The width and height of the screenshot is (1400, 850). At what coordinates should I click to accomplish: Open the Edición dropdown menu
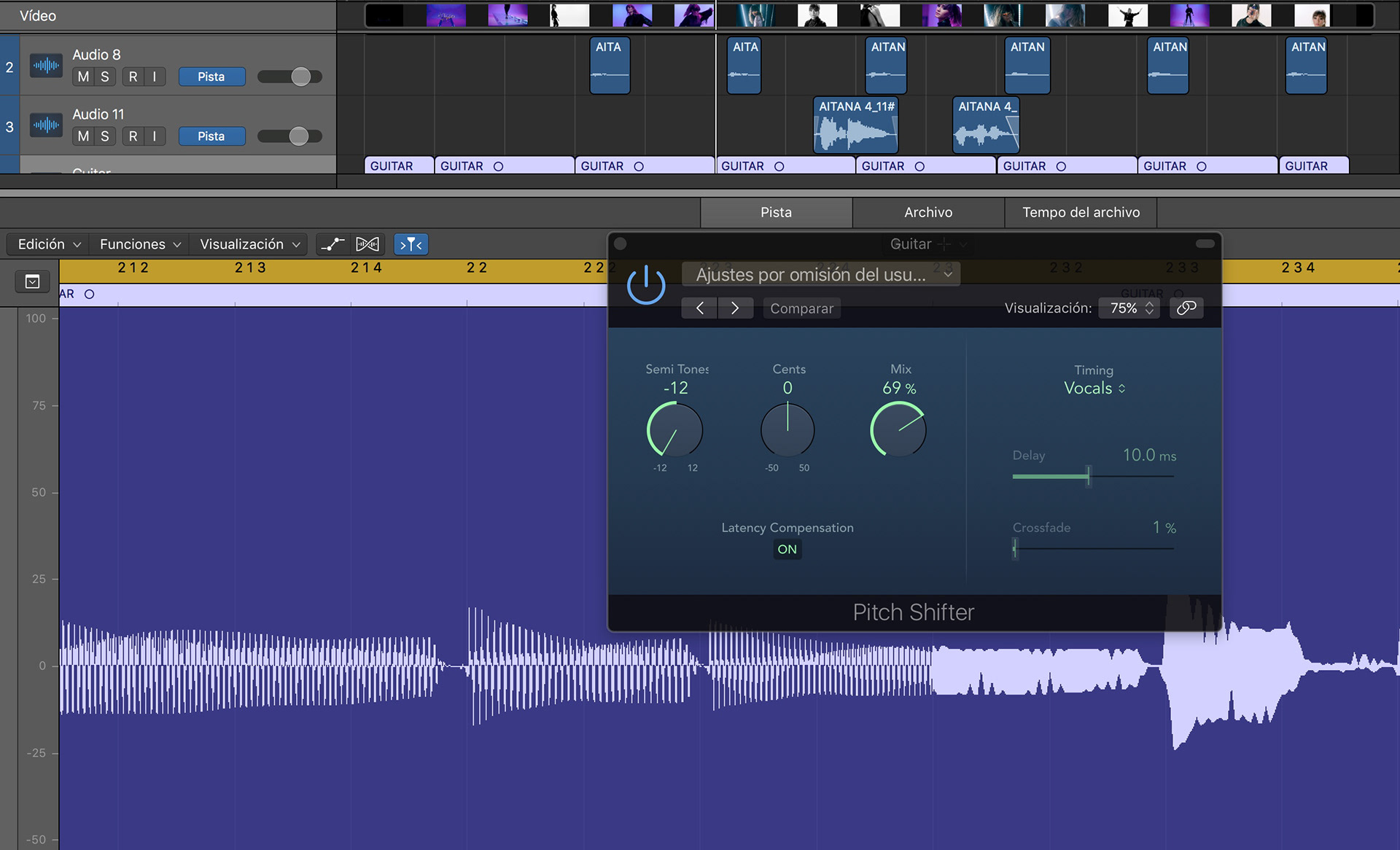click(x=49, y=244)
